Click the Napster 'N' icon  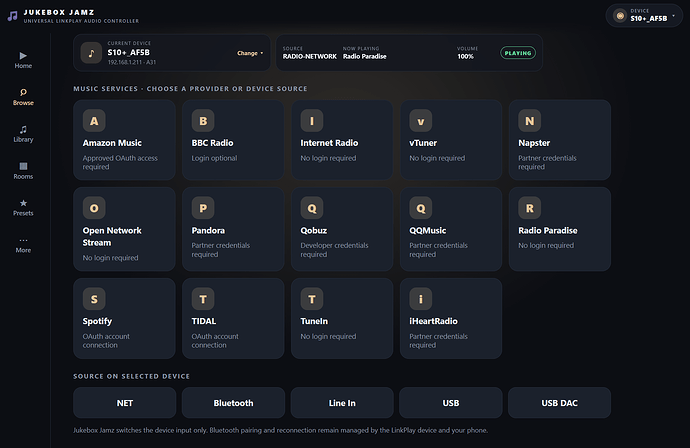click(529, 121)
